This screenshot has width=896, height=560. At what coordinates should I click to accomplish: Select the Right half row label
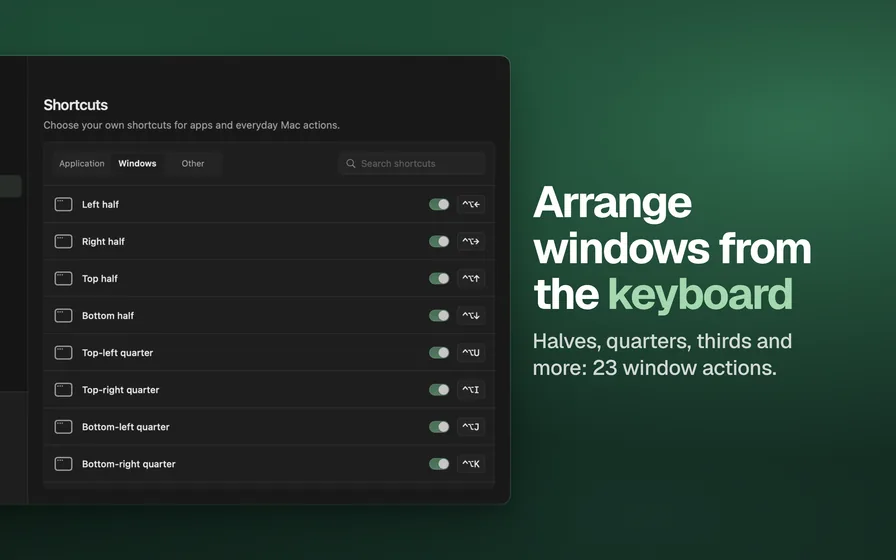click(103, 242)
